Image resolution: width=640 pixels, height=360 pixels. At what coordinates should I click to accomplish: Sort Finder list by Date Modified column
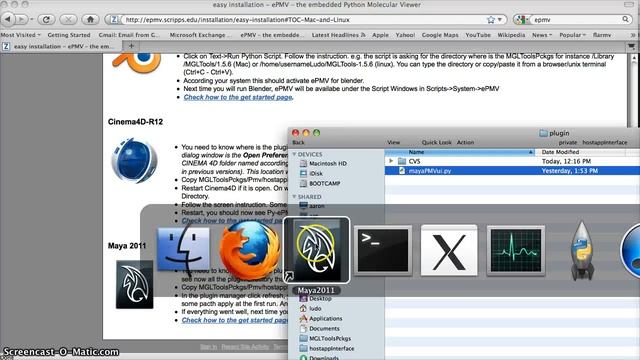[580, 152]
